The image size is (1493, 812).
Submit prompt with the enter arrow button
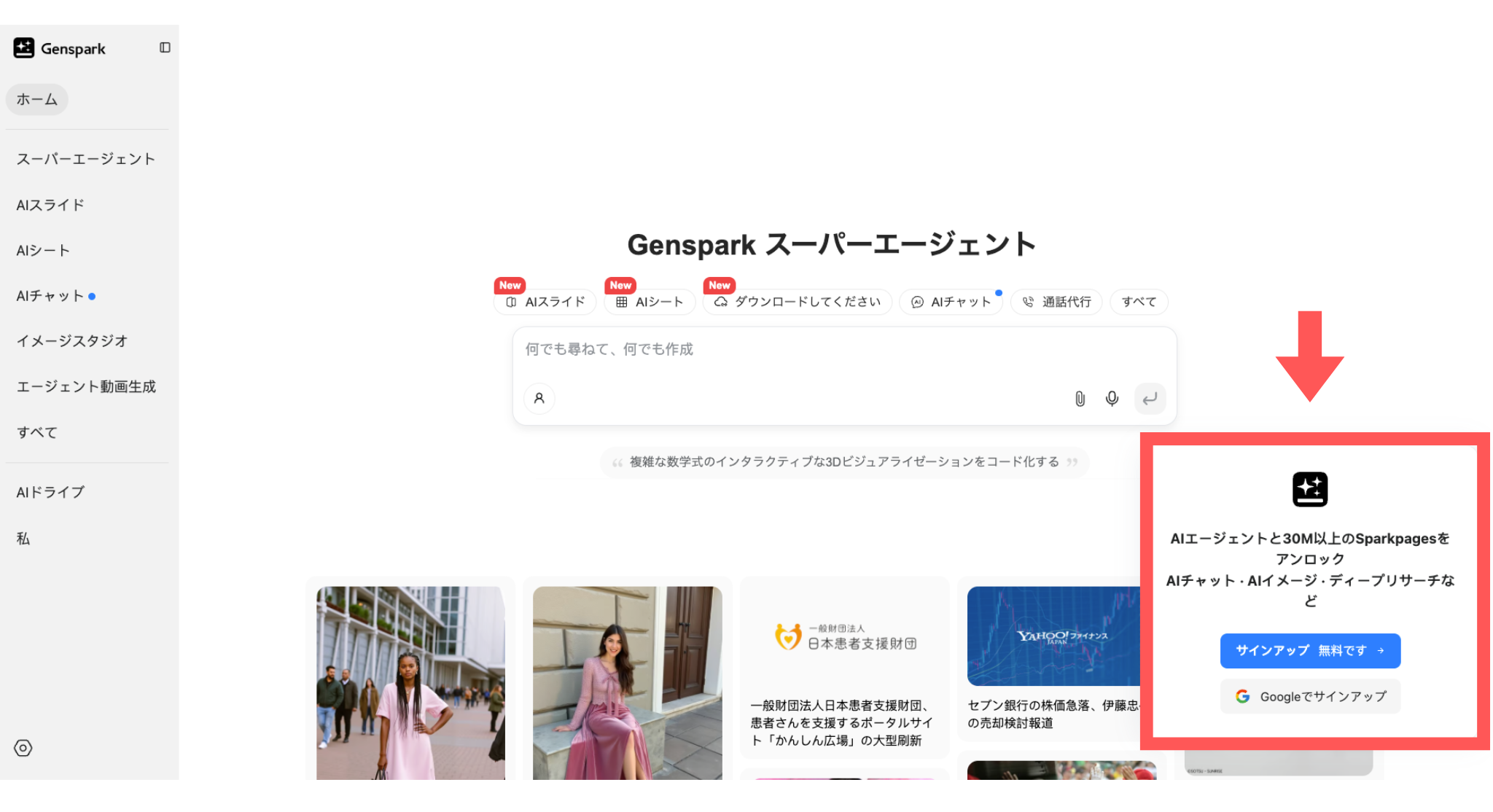(x=1150, y=399)
